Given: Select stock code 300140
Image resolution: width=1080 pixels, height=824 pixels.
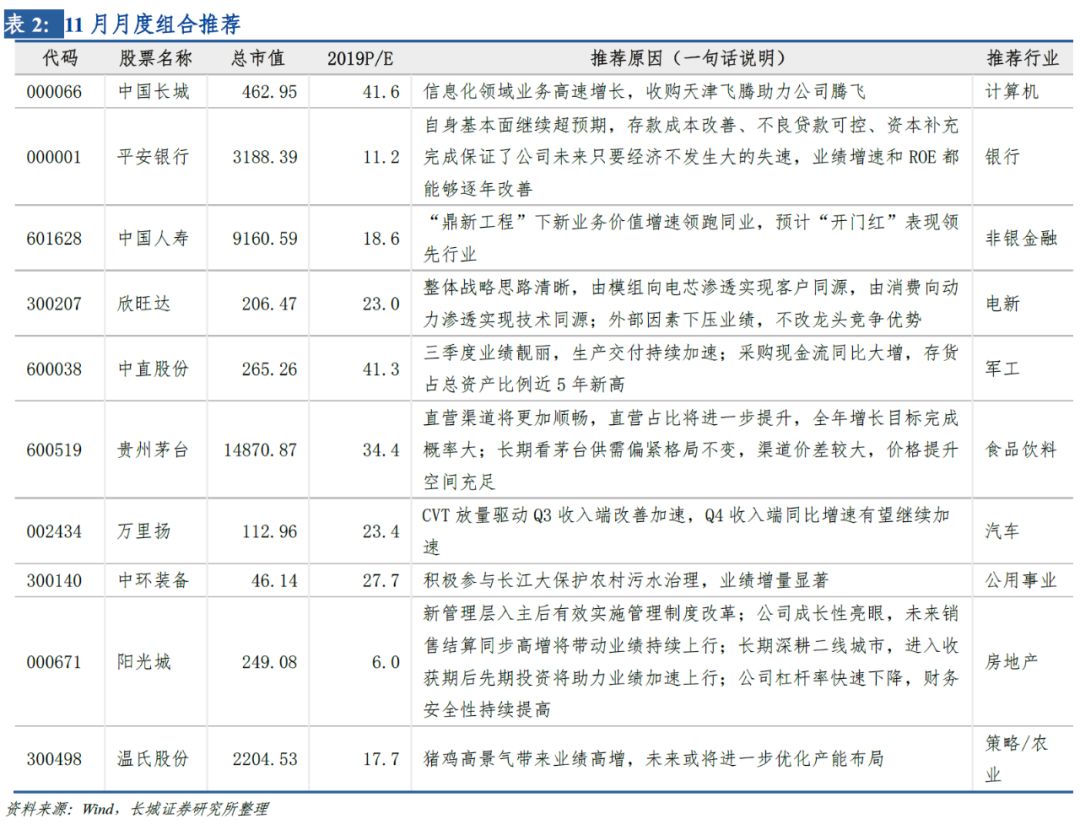Looking at the screenshot, I should [x=54, y=581].
